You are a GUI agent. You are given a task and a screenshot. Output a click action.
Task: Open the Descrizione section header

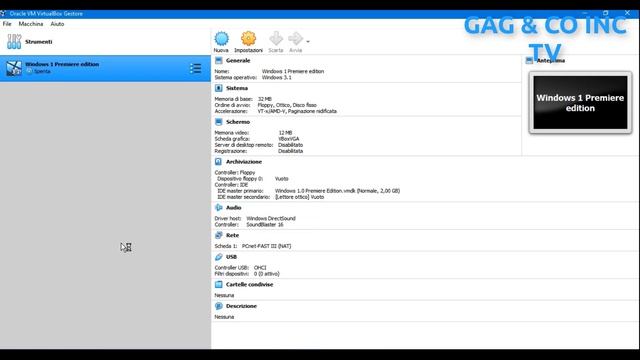coord(241,306)
